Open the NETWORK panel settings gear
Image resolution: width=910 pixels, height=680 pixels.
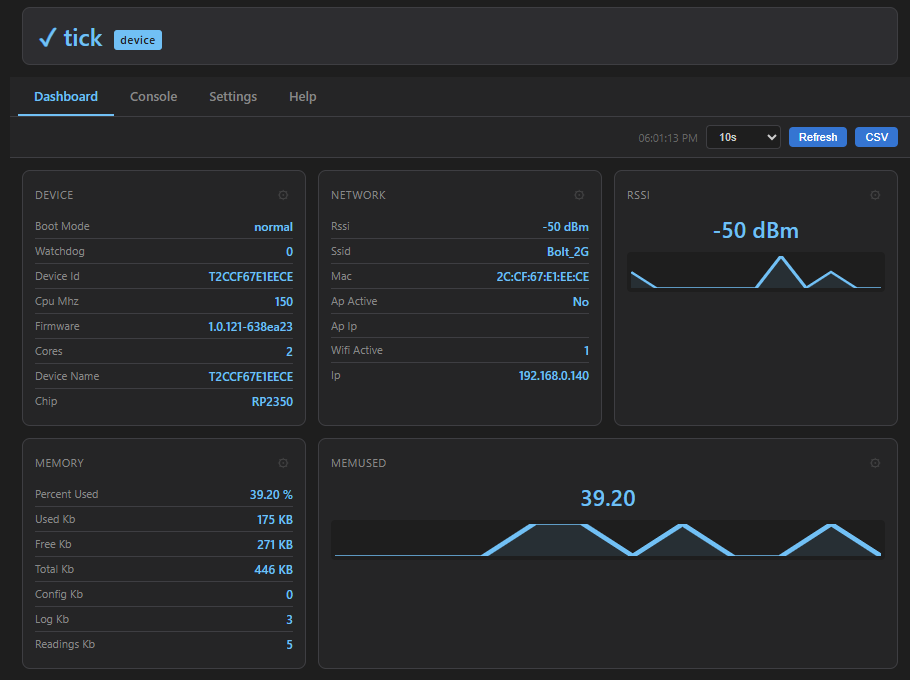tap(579, 195)
